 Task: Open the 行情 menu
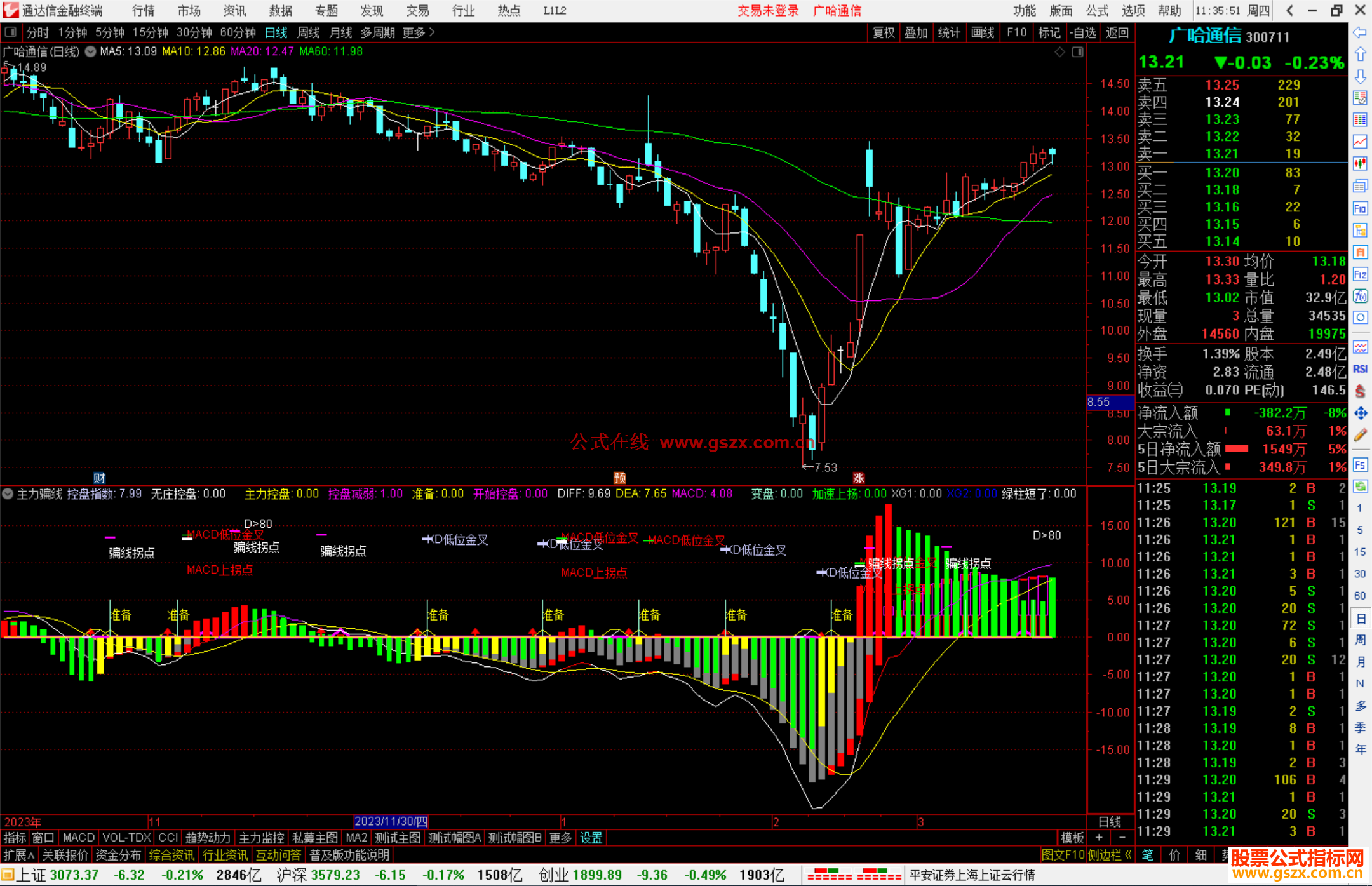pos(144,11)
